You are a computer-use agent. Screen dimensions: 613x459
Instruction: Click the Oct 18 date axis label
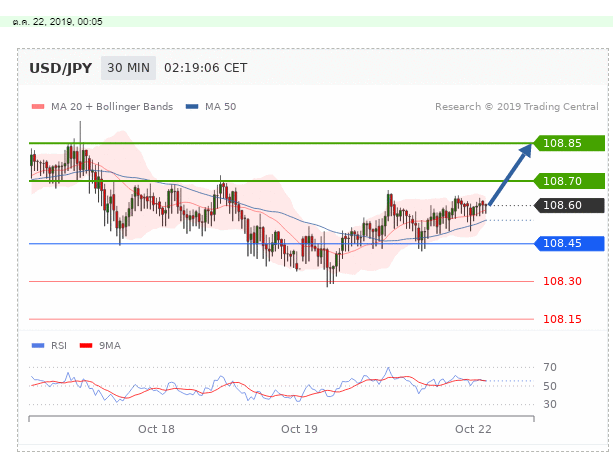156,429
